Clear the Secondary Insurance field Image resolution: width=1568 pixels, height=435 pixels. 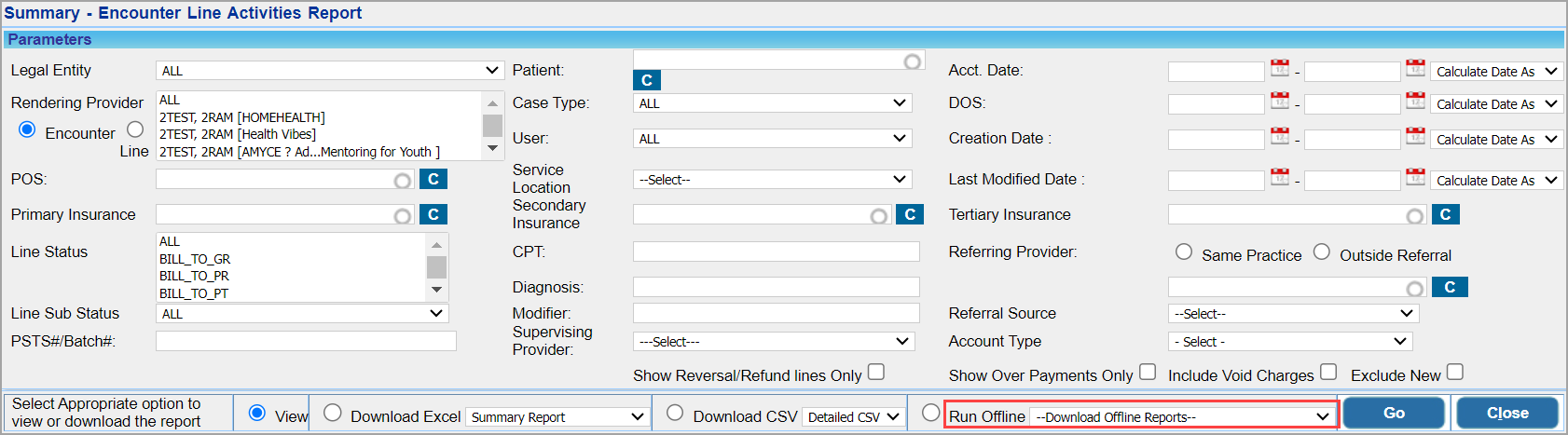coord(910,214)
